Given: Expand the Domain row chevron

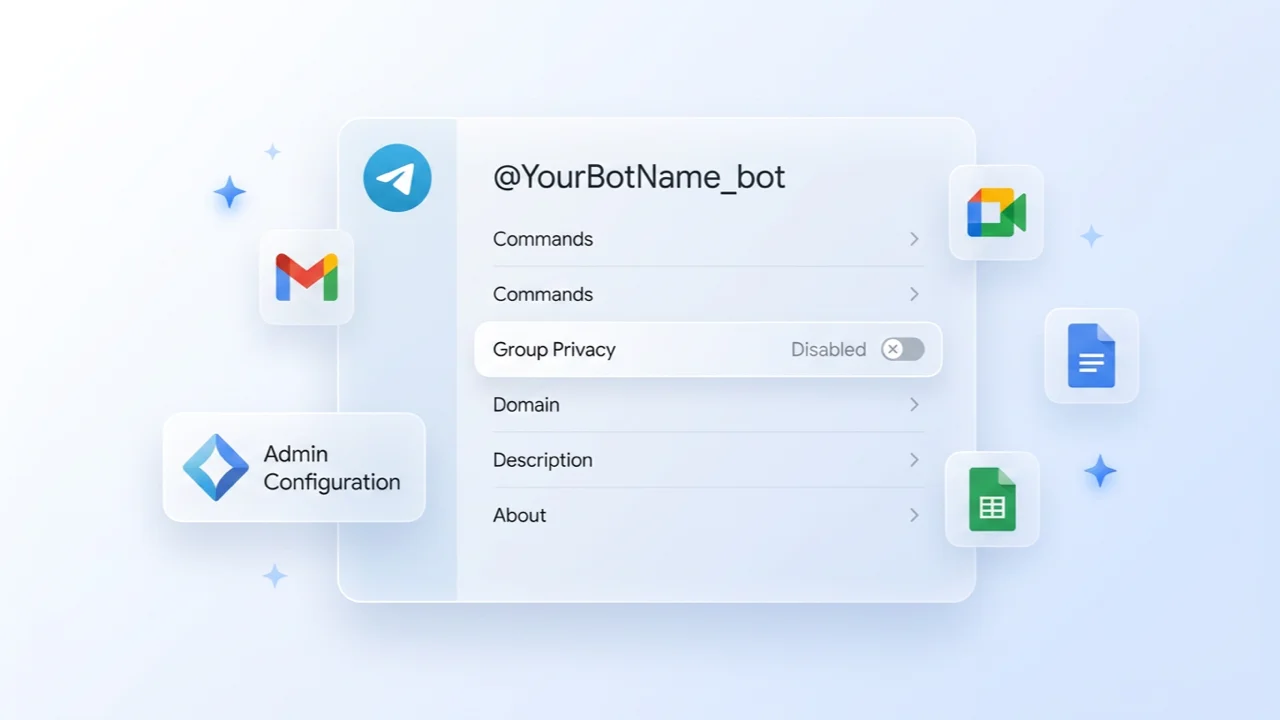Looking at the screenshot, I should 914,404.
